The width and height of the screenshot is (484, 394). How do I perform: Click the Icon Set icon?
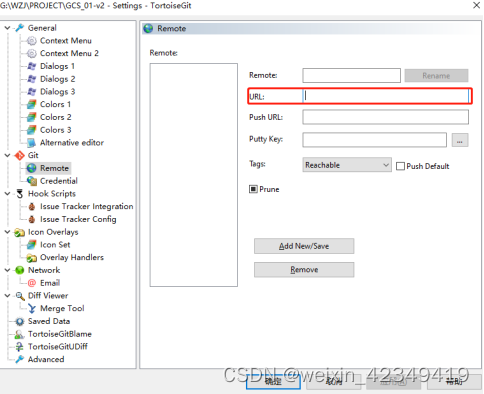click(x=32, y=245)
